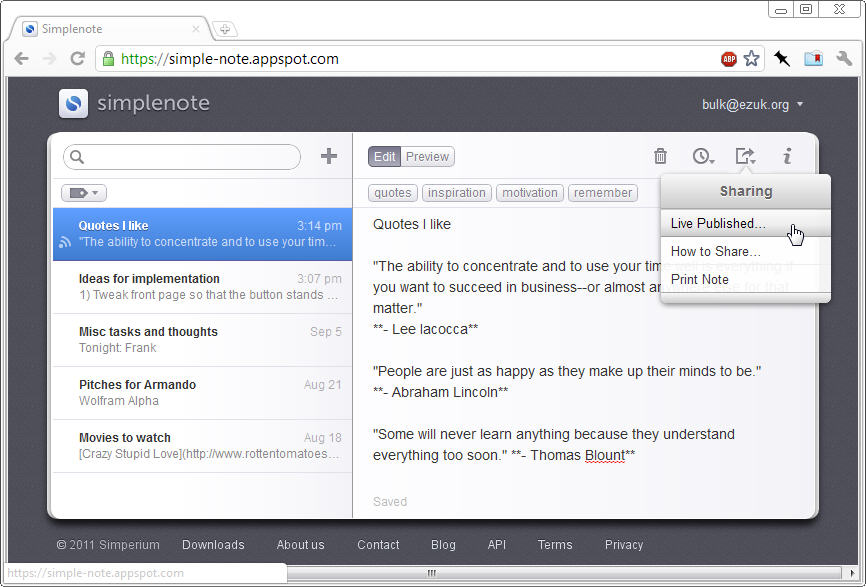Click the Saved status text

tap(390, 502)
